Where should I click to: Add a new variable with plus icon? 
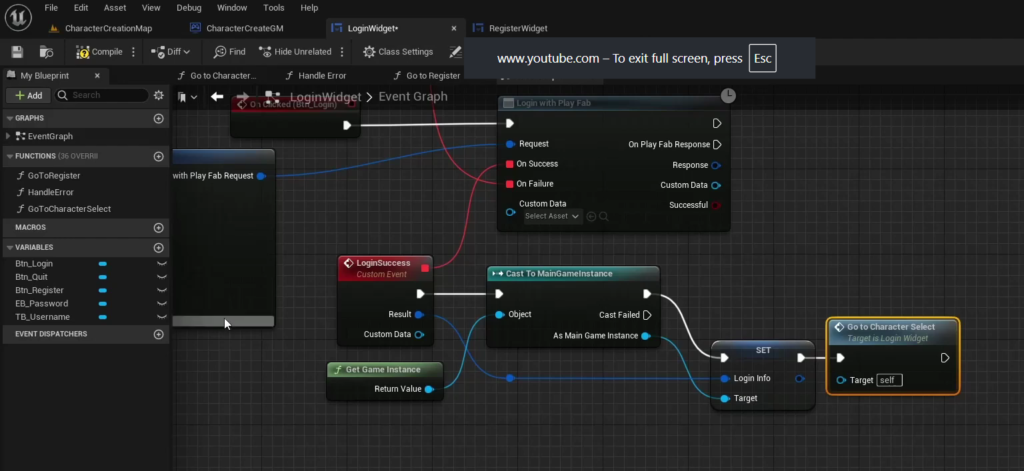[x=158, y=248]
